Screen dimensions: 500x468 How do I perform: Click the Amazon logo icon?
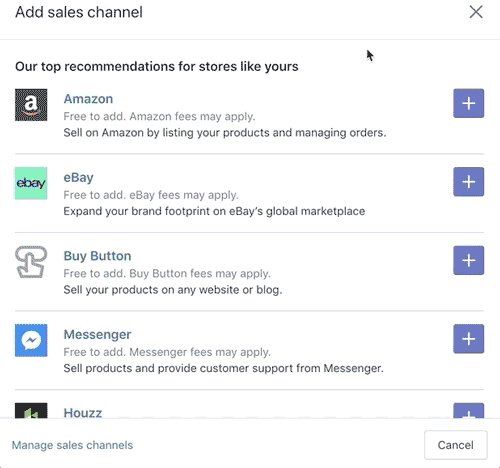coord(31,105)
